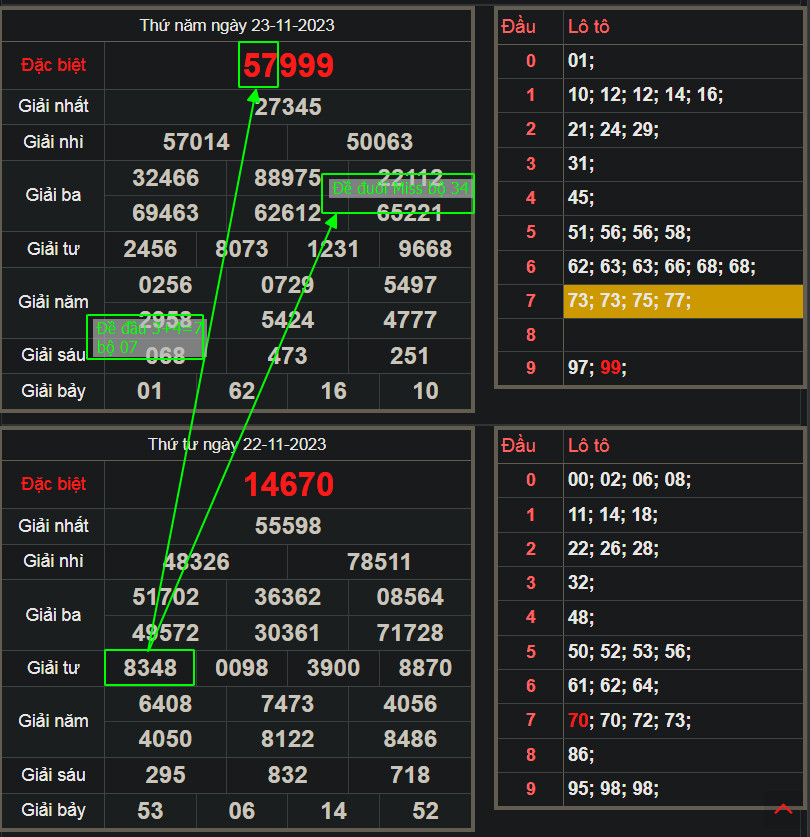Viewport: 810px width, 837px height.
Task: Click the 'Thứ năm ngày 23-11-2023' header
Action: [237, 26]
